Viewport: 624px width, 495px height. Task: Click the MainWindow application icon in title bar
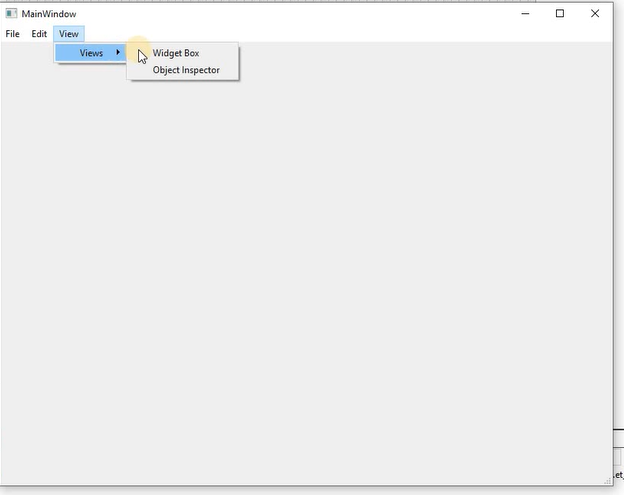tap(11, 14)
